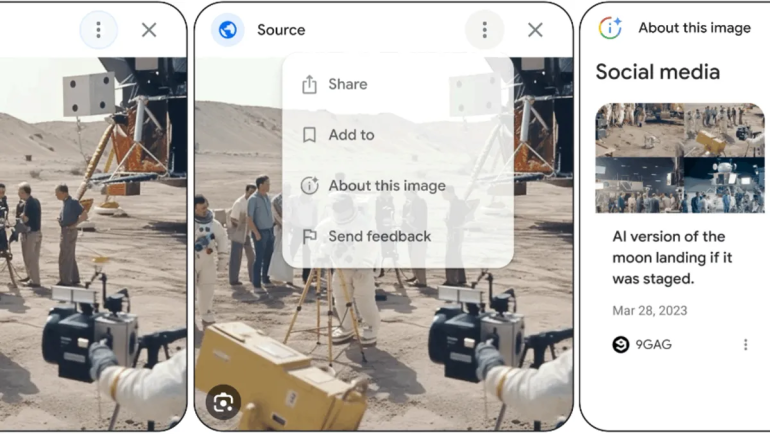Image resolution: width=770 pixels, height=434 pixels.
Task: Click the Share upload icon
Action: pos(309,84)
